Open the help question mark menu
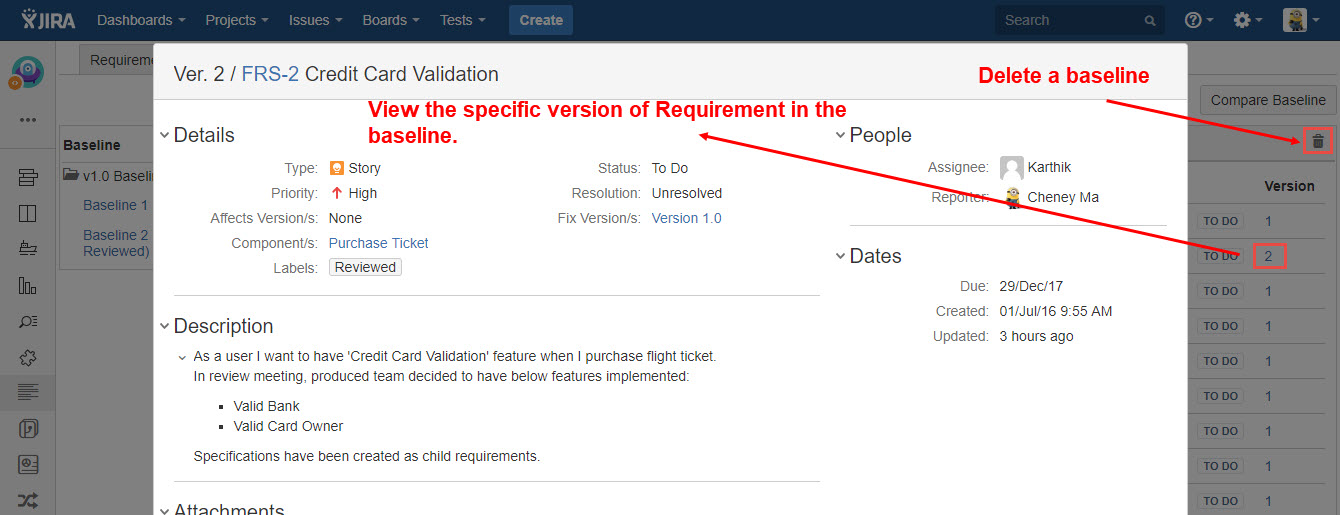 tap(1198, 20)
